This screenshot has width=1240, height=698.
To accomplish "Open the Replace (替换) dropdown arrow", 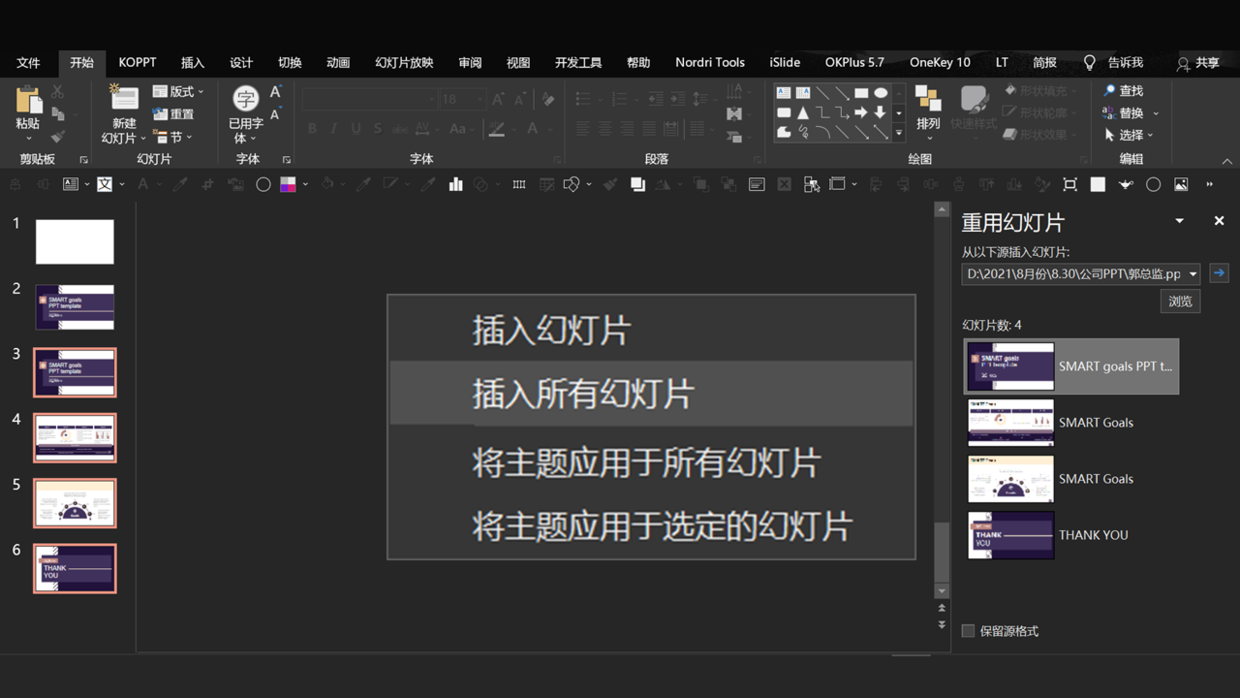I will click(x=1156, y=113).
